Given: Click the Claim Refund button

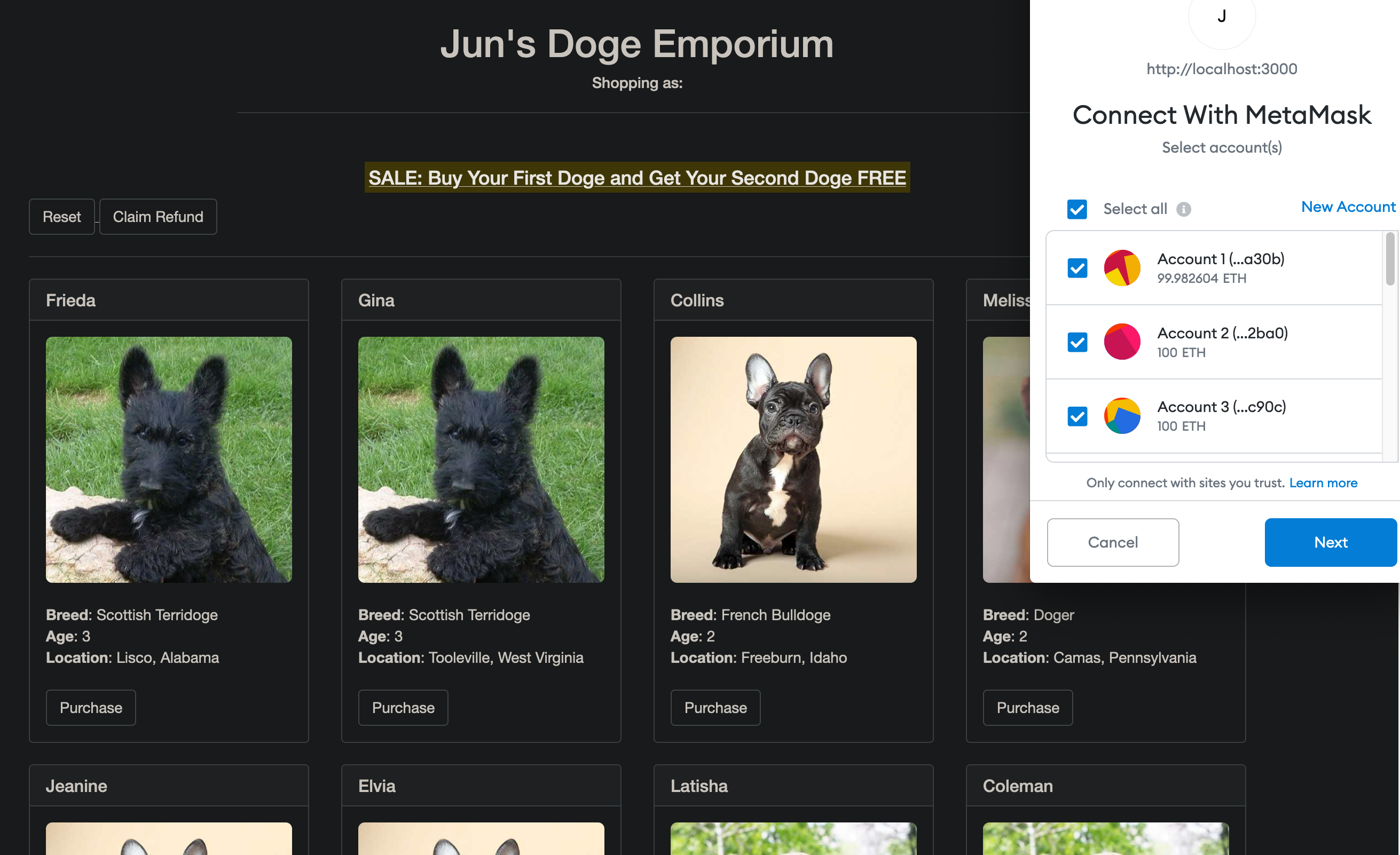Looking at the screenshot, I should coord(158,217).
